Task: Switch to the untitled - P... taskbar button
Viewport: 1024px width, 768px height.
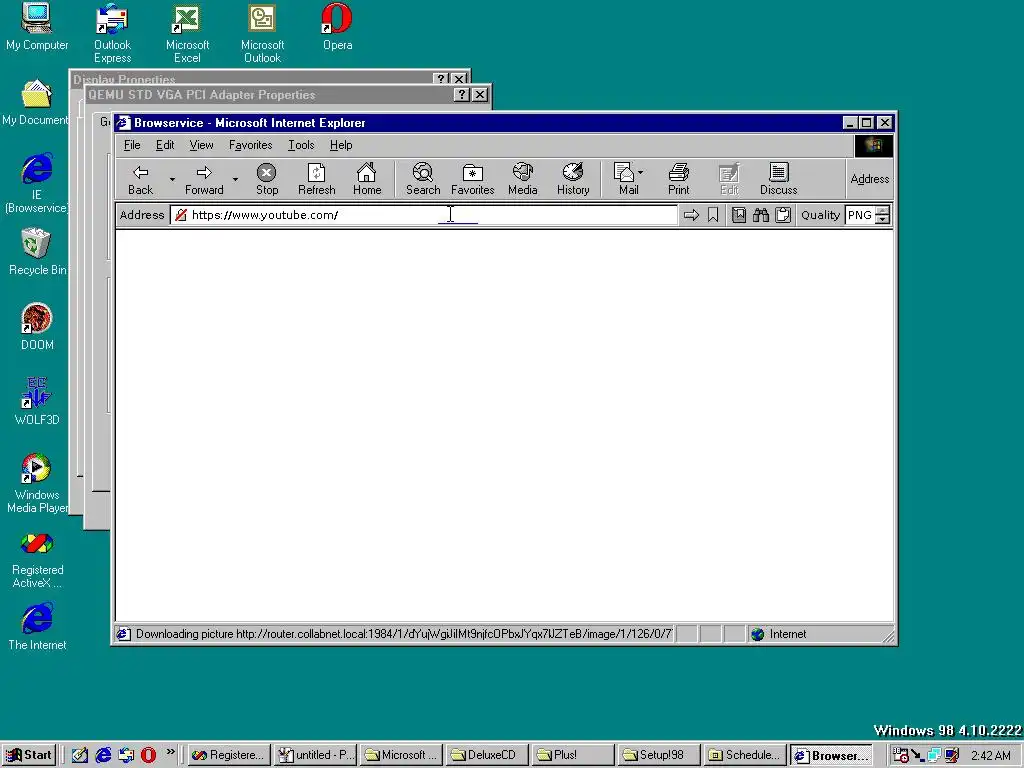Action: click(x=315, y=755)
